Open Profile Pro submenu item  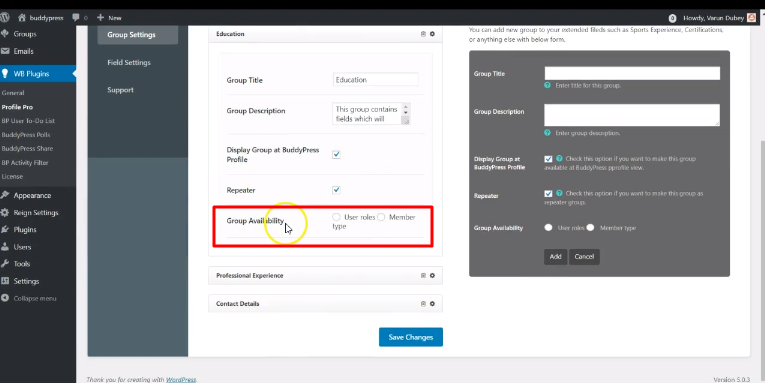coord(17,107)
